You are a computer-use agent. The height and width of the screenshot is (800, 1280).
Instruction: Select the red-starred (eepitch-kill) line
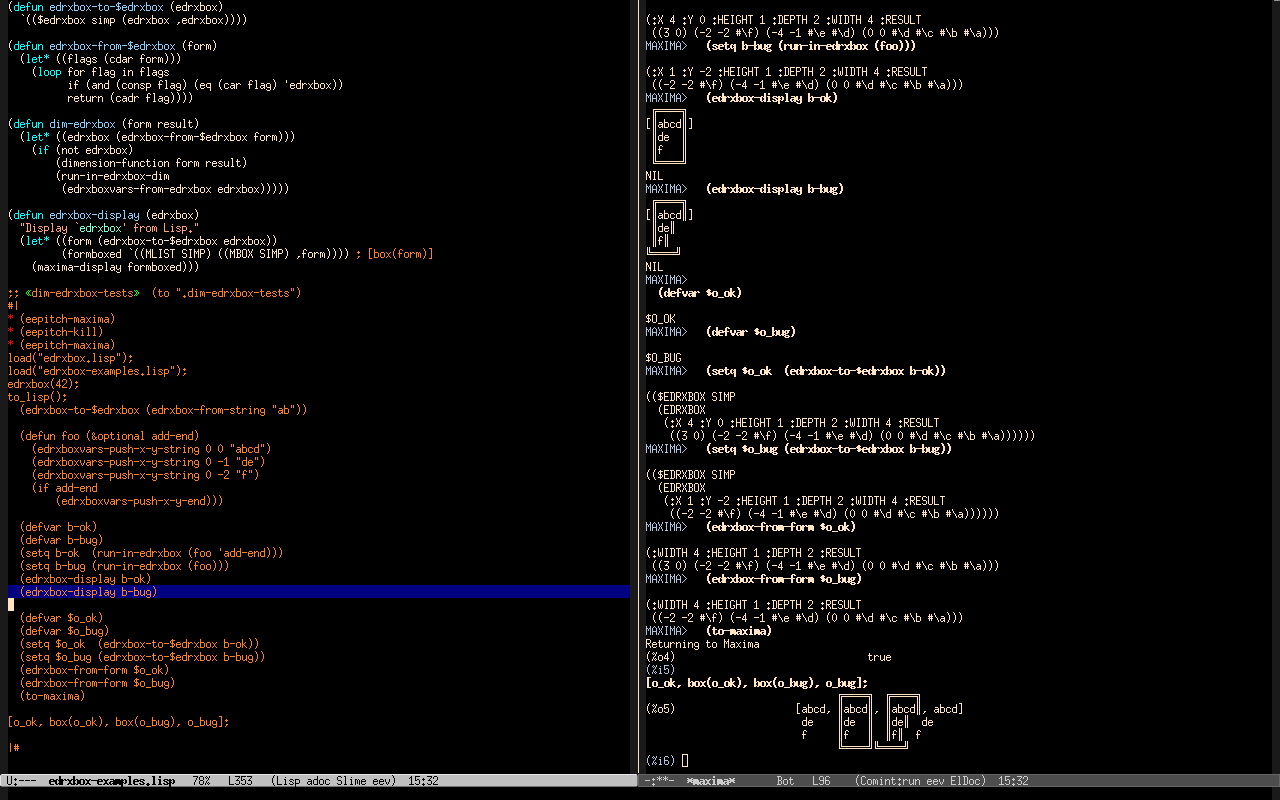point(60,332)
